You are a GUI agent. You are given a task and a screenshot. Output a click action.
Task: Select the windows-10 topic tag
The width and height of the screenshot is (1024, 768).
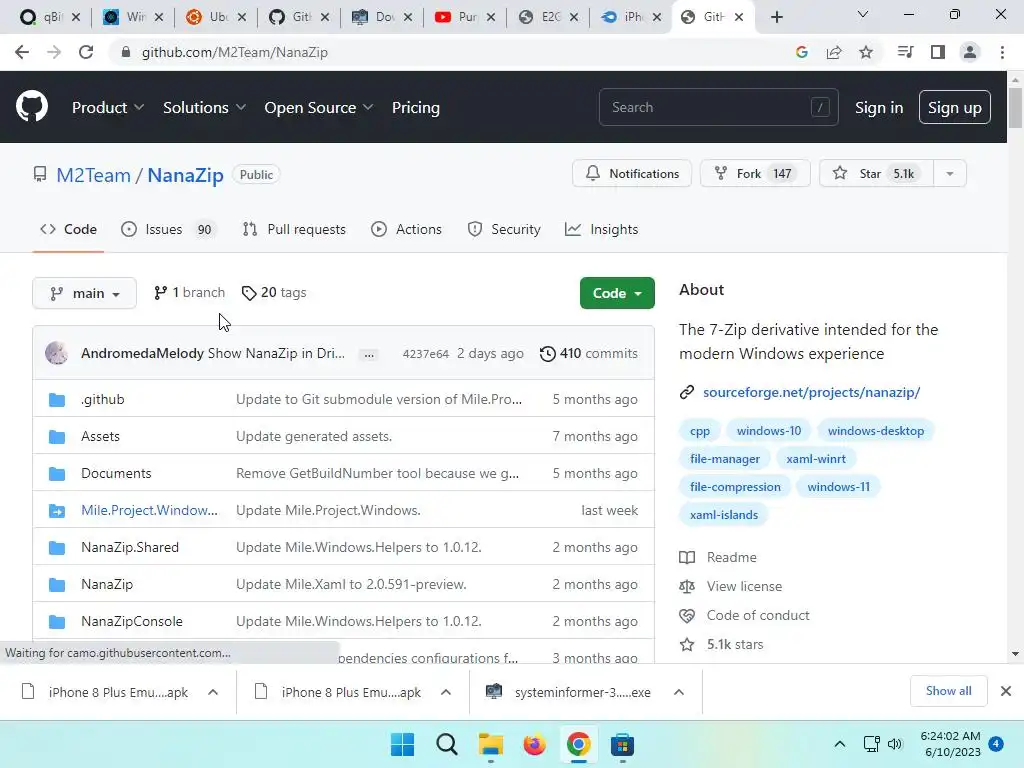click(x=769, y=431)
